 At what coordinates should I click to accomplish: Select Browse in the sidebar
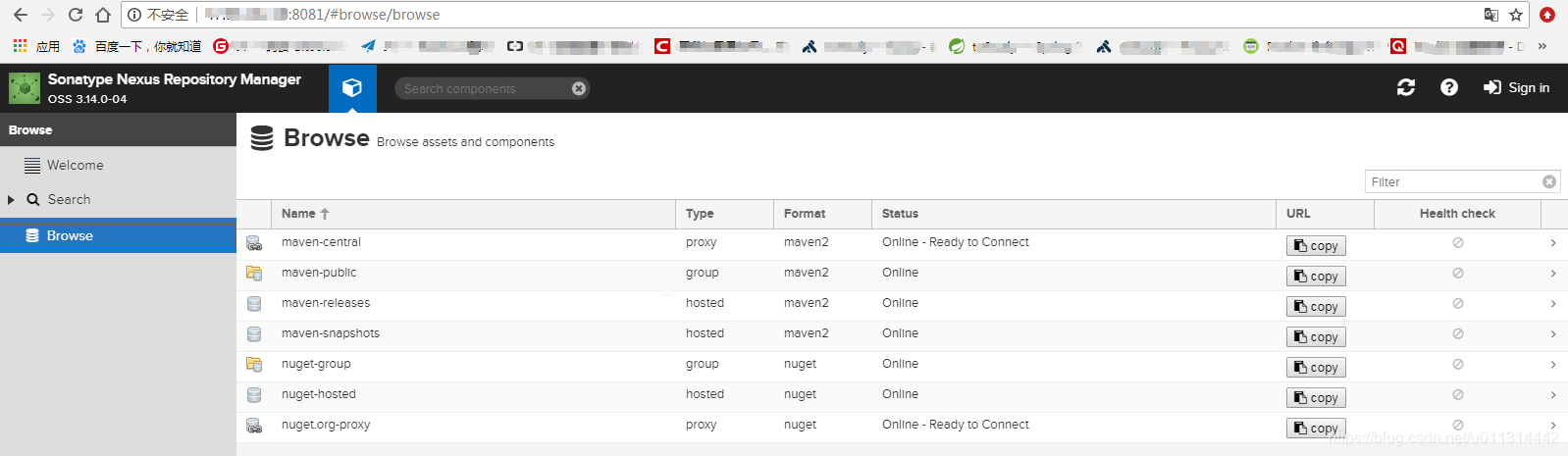(x=118, y=235)
